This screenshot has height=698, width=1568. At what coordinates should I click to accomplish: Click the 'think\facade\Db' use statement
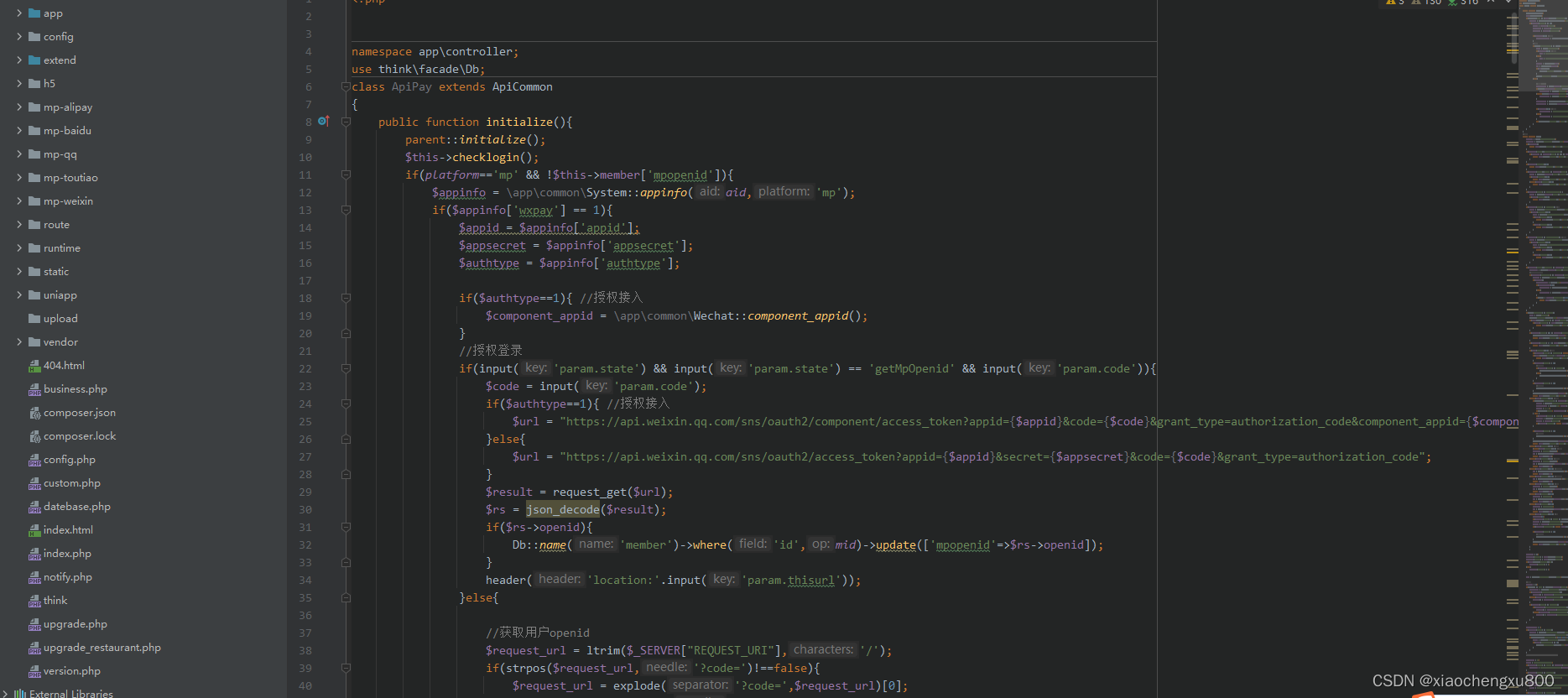click(428, 69)
